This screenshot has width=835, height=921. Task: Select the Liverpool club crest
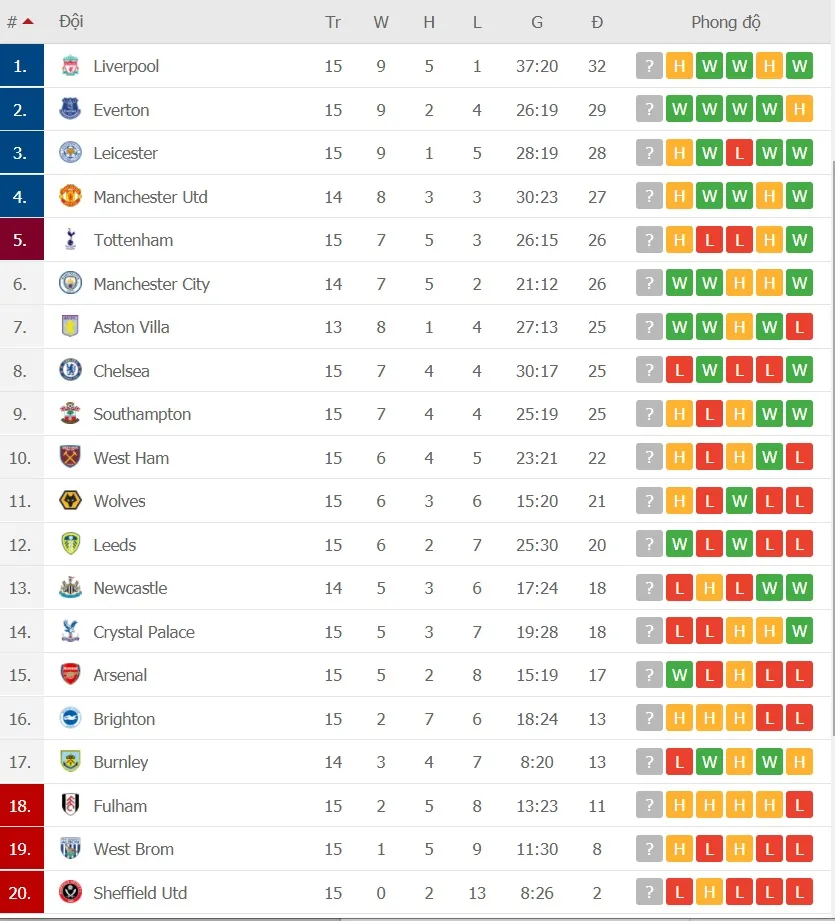click(x=70, y=66)
